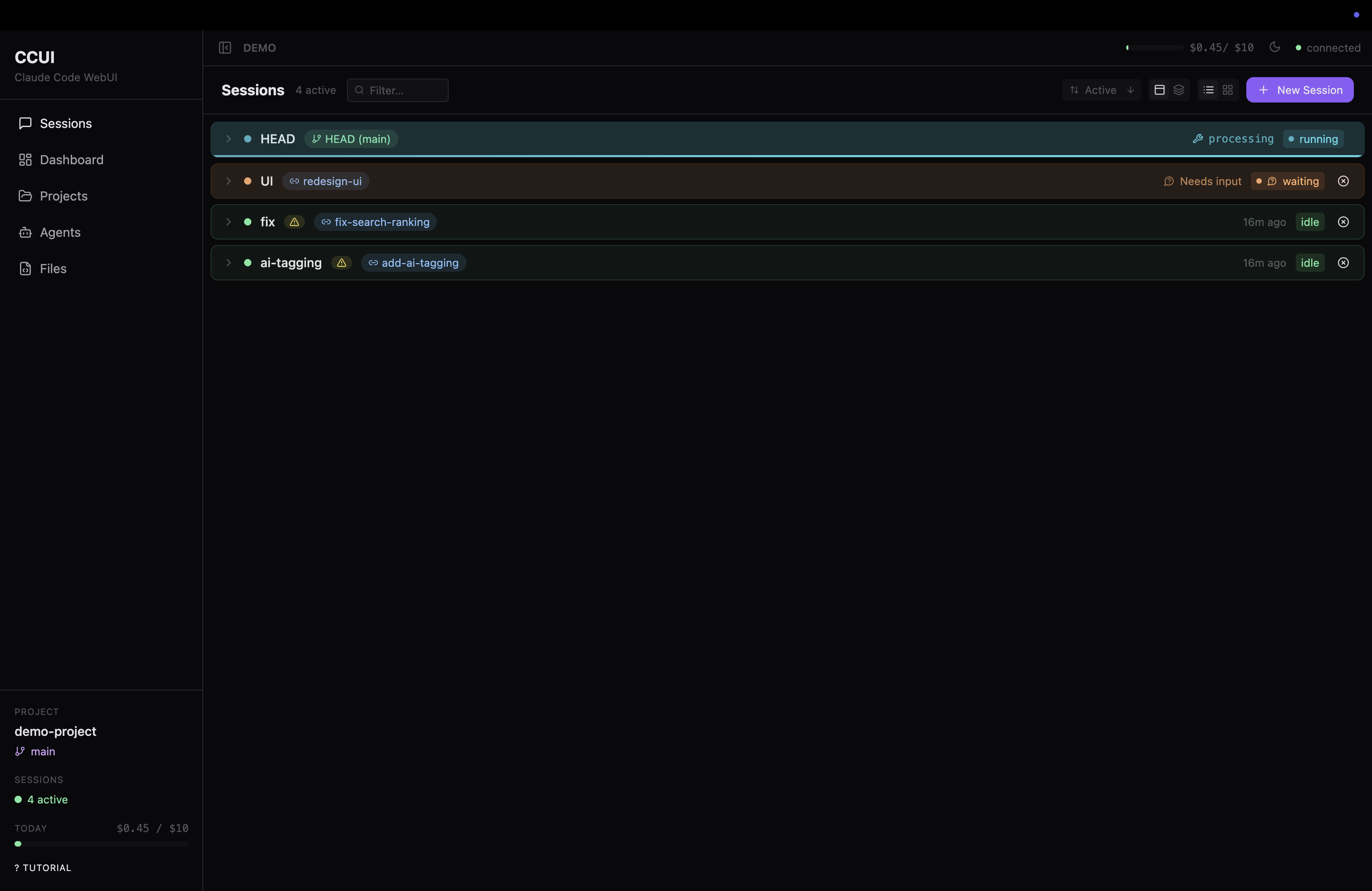Open the Agents panel
This screenshot has height=891, width=1372.
click(x=59, y=232)
